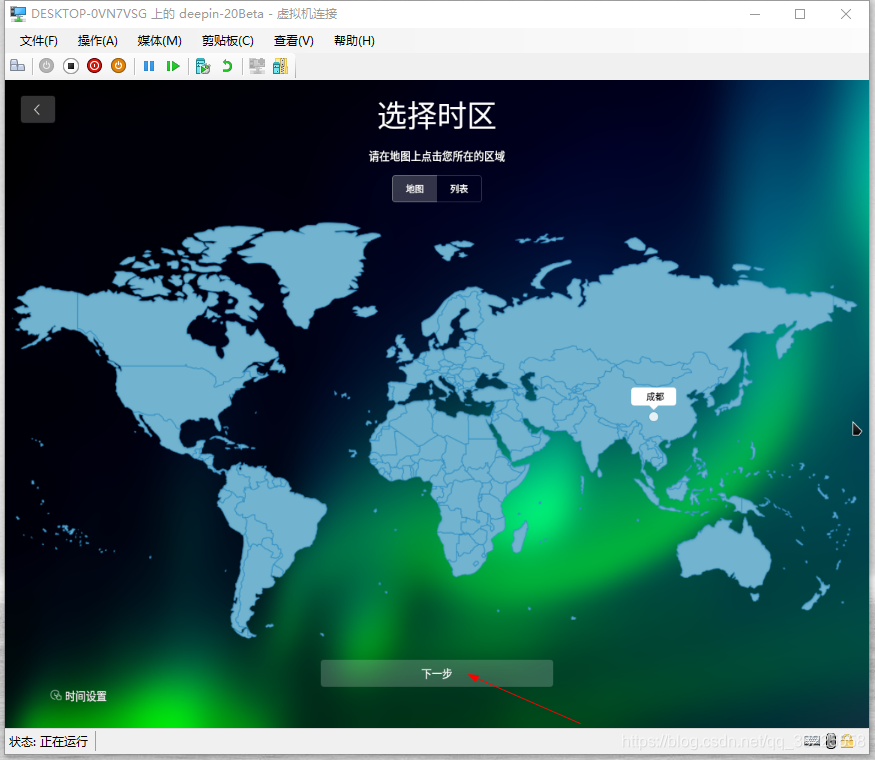
Task: Click the 成都 timezone label on the map
Action: tap(654, 397)
